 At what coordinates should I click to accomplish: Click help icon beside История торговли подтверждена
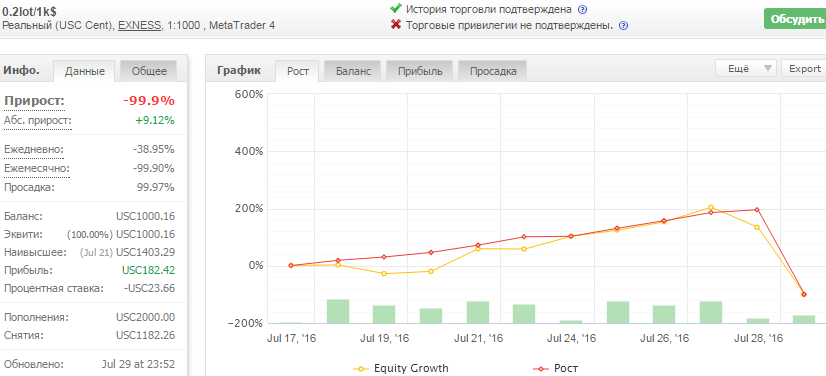click(x=582, y=9)
